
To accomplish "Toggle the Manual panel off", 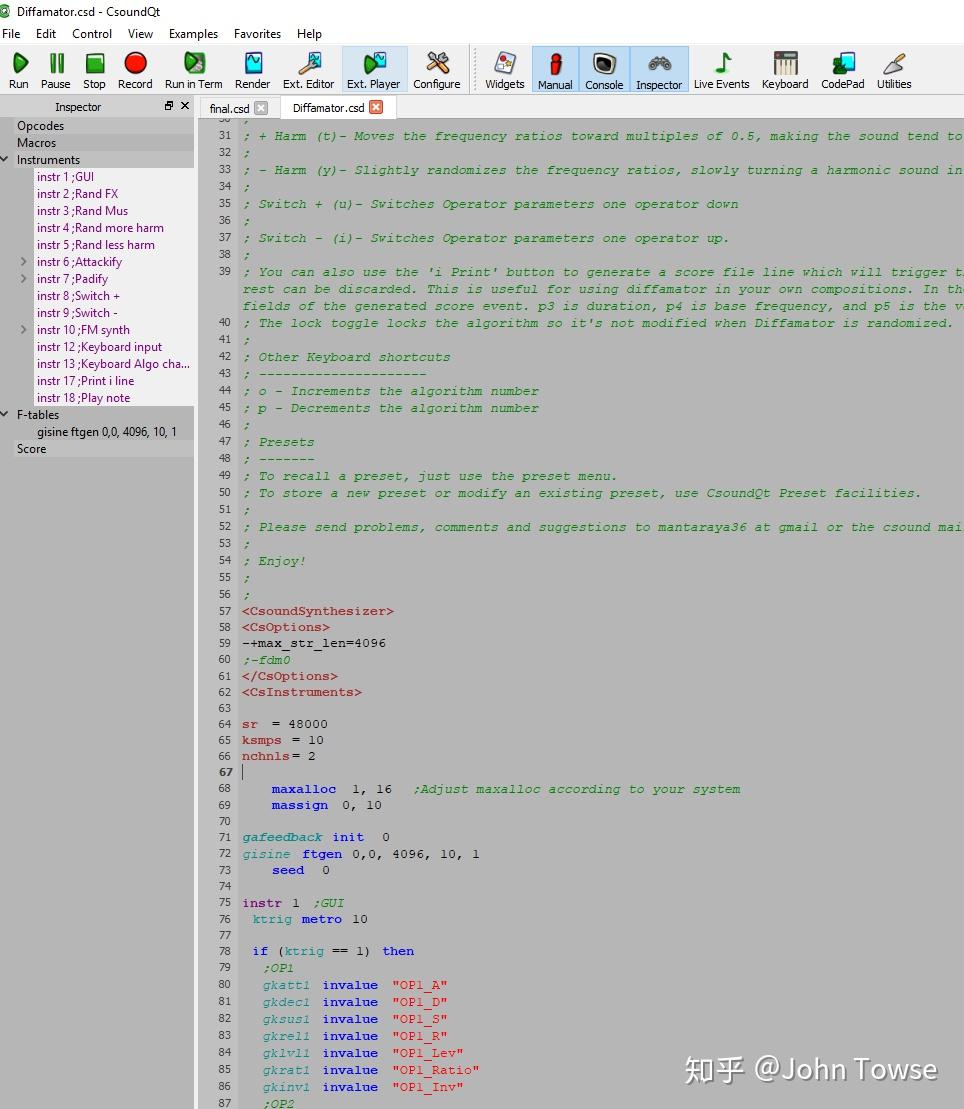I will click(x=555, y=69).
